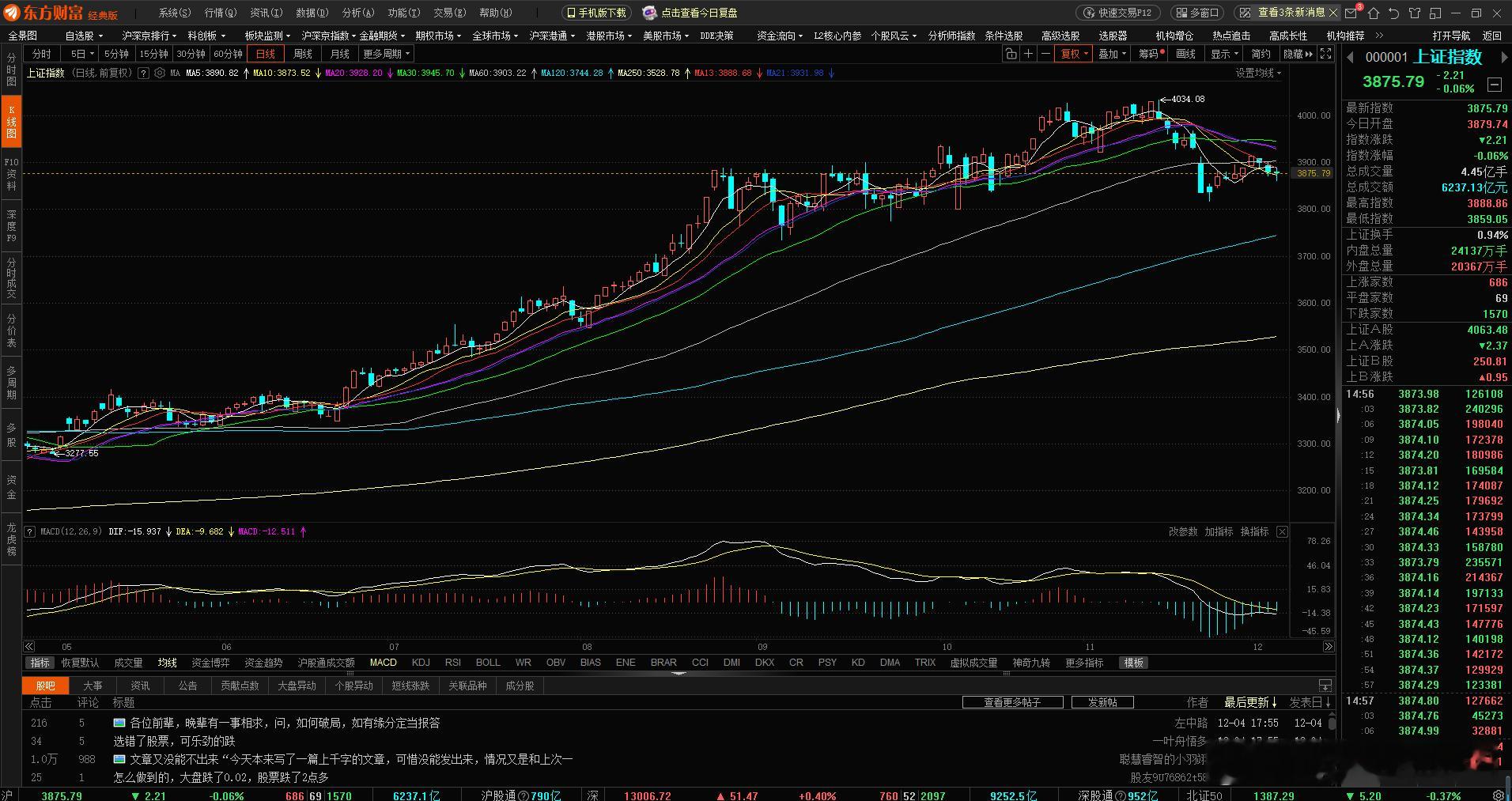
Task: Click the 手机版下载 mobile download button
Action: 597,13
